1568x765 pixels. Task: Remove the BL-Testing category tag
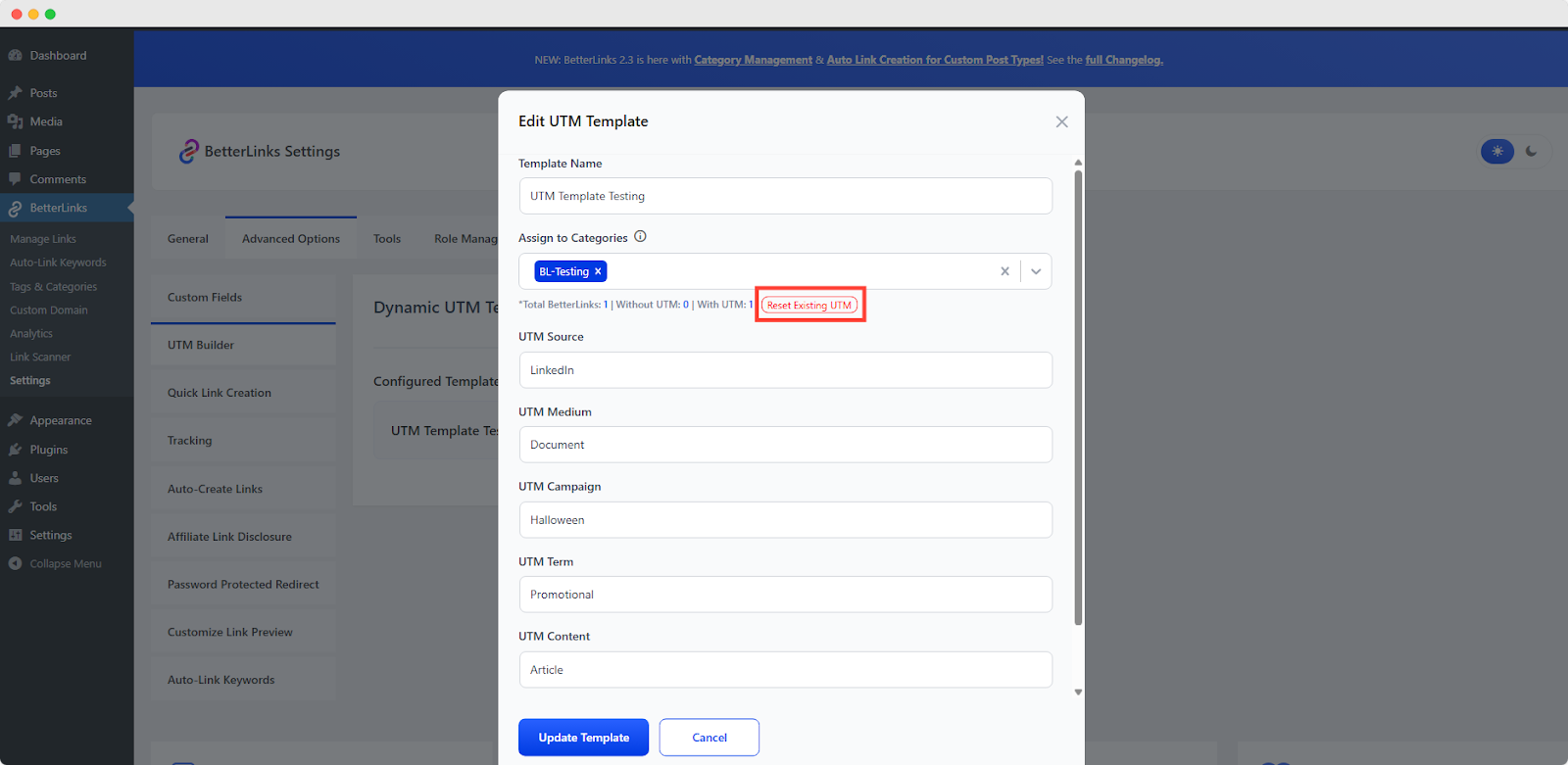pyautogui.click(x=598, y=271)
